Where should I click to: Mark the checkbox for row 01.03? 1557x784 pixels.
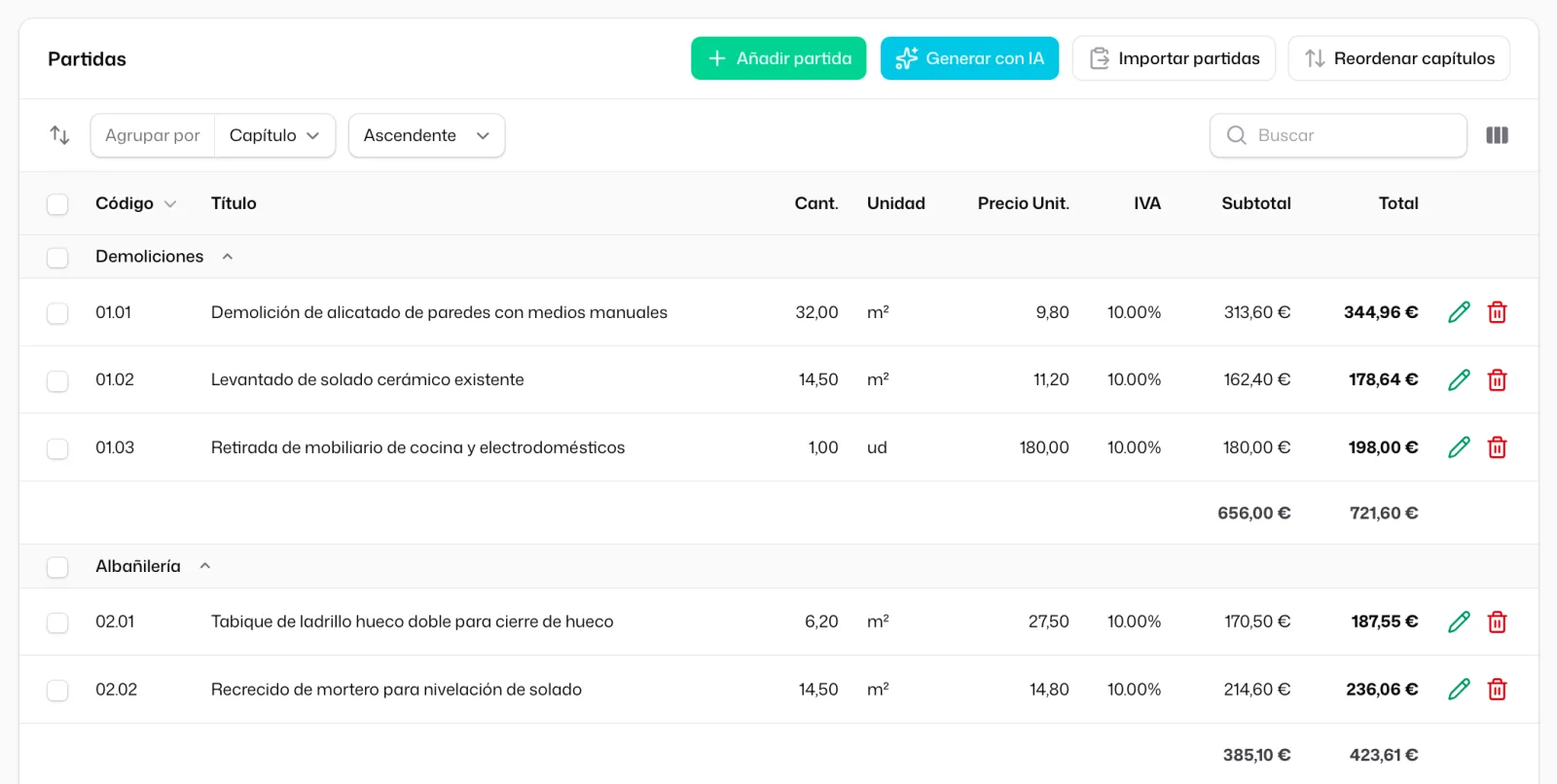(57, 448)
